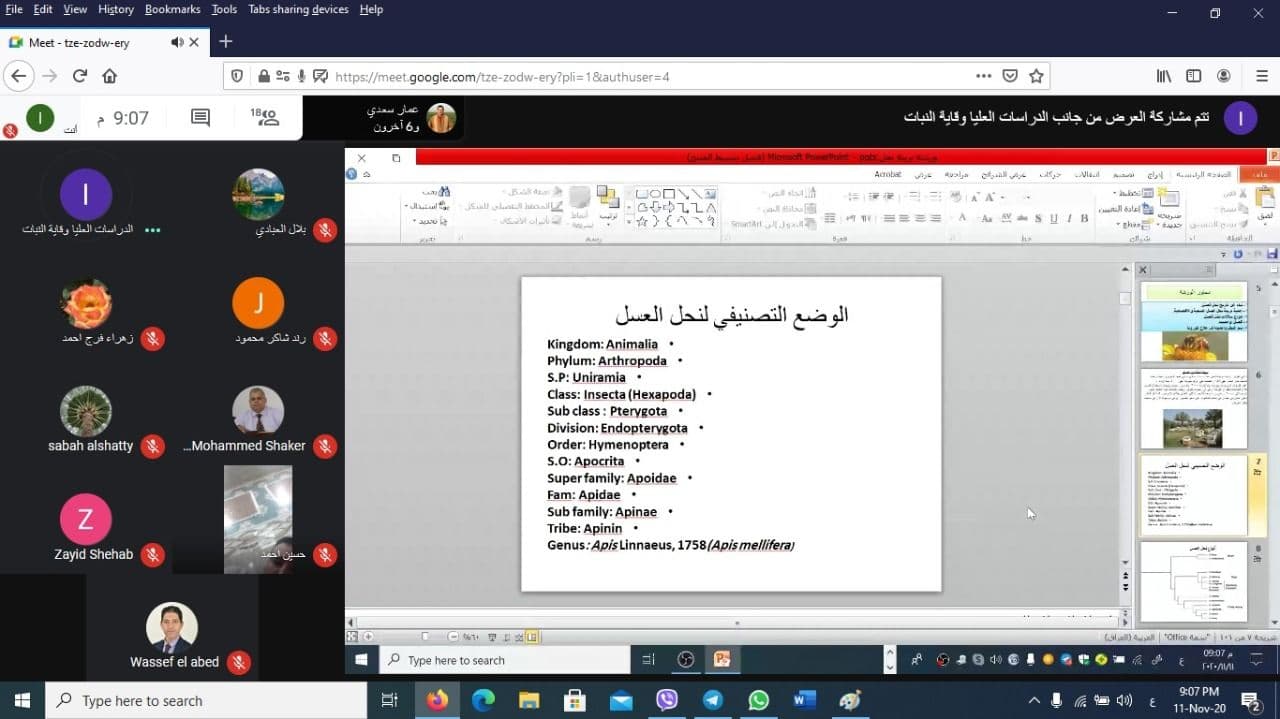Screen dimensions: 1280x719
Task: Show the participants list with 18 people
Action: (x=265, y=118)
